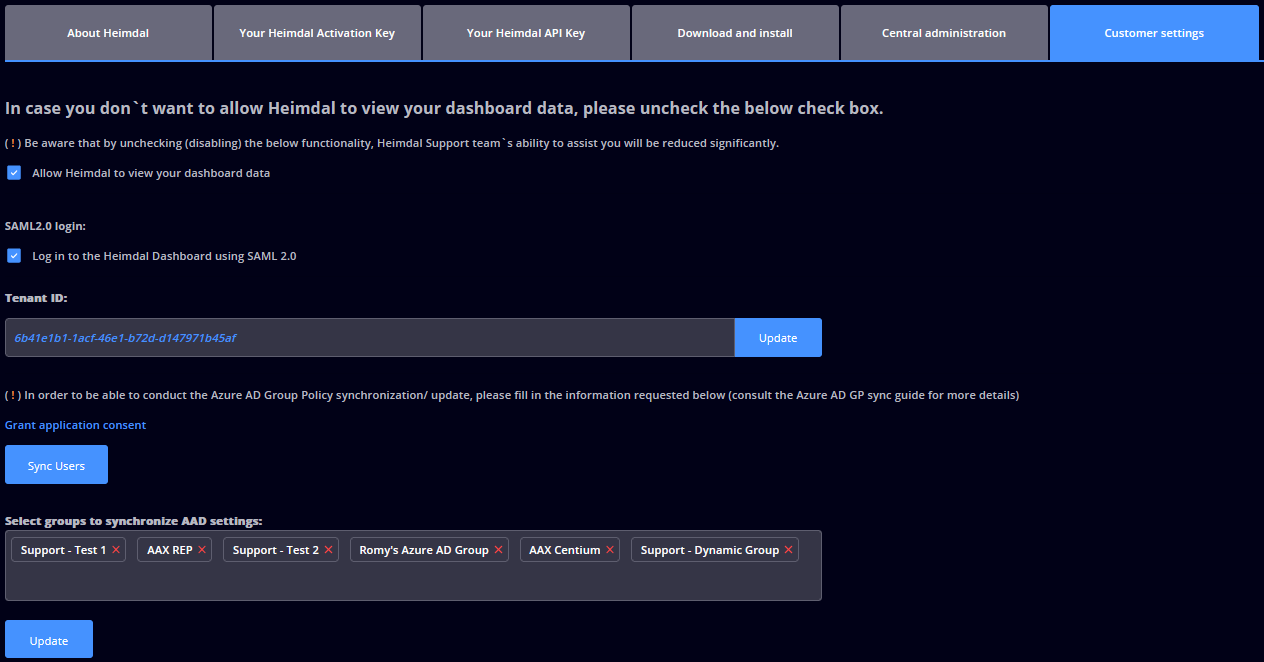Click the Tenant ID input field
1264x662 pixels.
tap(370, 338)
